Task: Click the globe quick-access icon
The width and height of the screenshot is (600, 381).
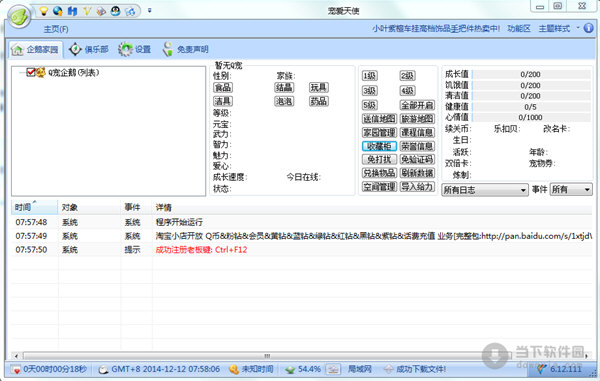Action: pos(58,11)
